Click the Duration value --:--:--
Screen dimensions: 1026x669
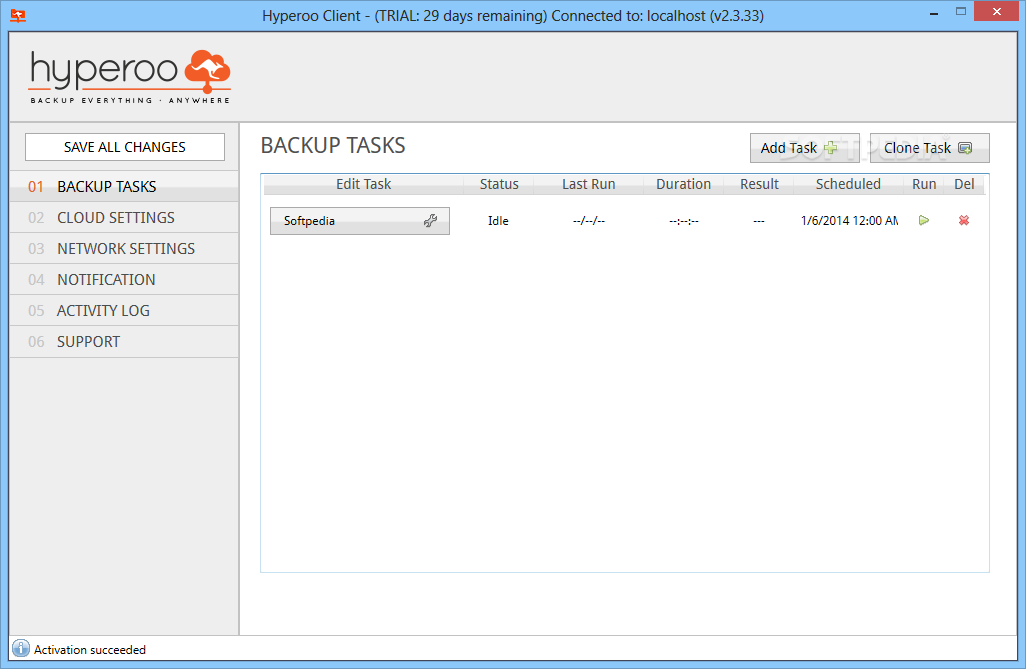[684, 221]
